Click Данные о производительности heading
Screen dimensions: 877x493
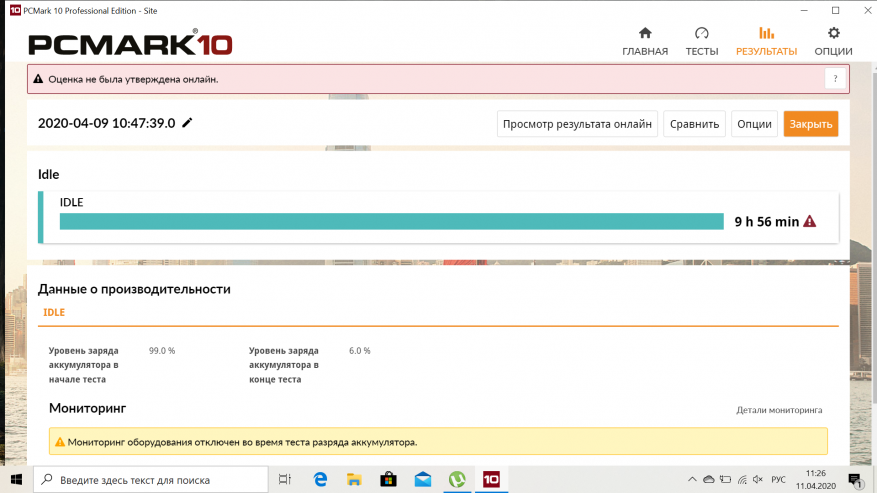click(134, 289)
